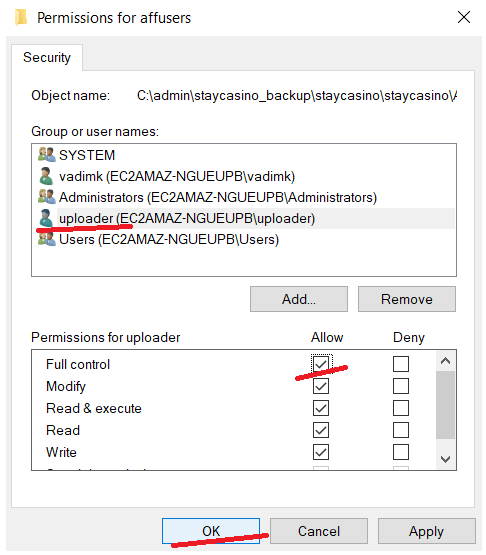This screenshot has width=486, height=555.
Task: Select the SYSTEM group icon
Action: point(47,155)
